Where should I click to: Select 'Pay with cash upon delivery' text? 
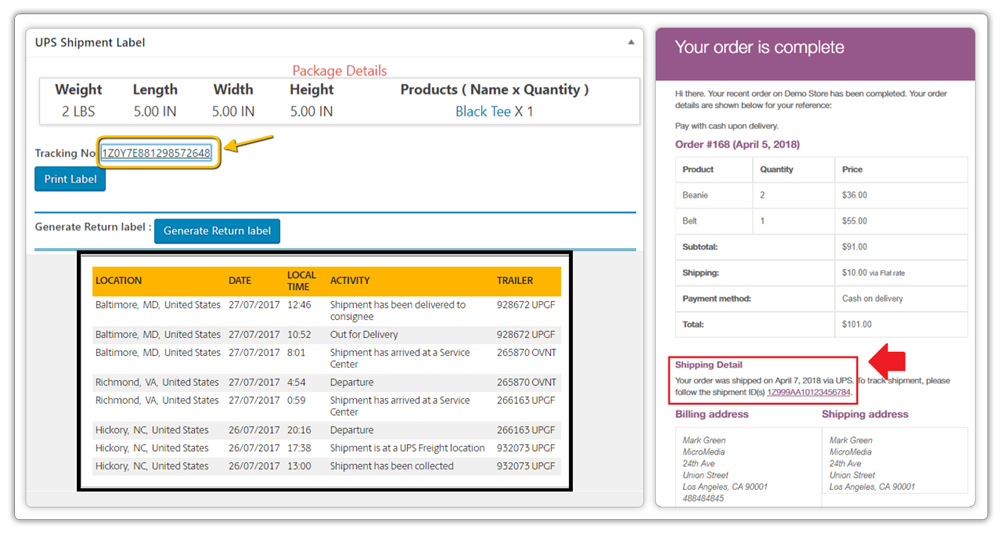click(x=726, y=126)
